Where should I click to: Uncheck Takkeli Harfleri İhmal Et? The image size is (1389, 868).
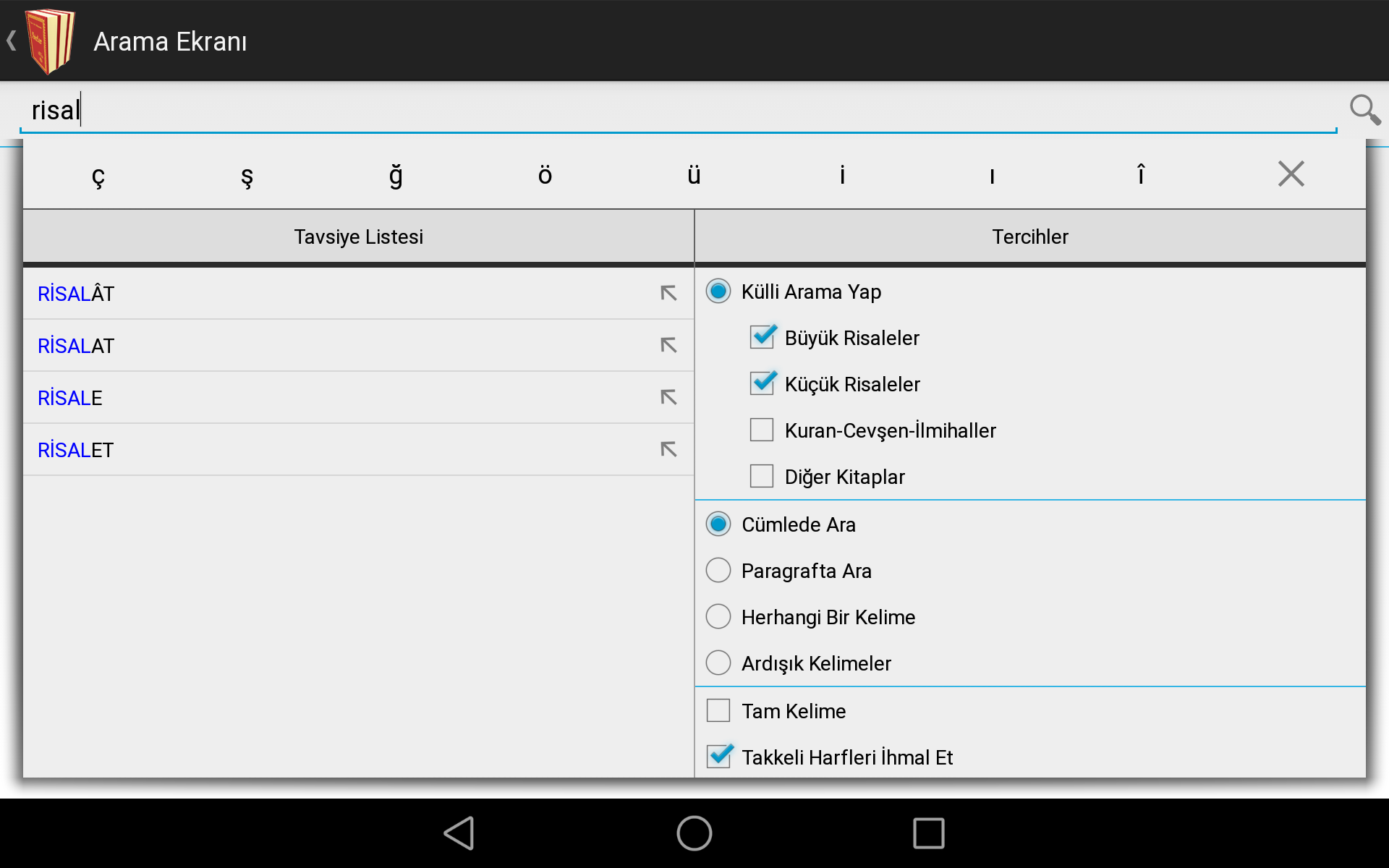pos(720,757)
